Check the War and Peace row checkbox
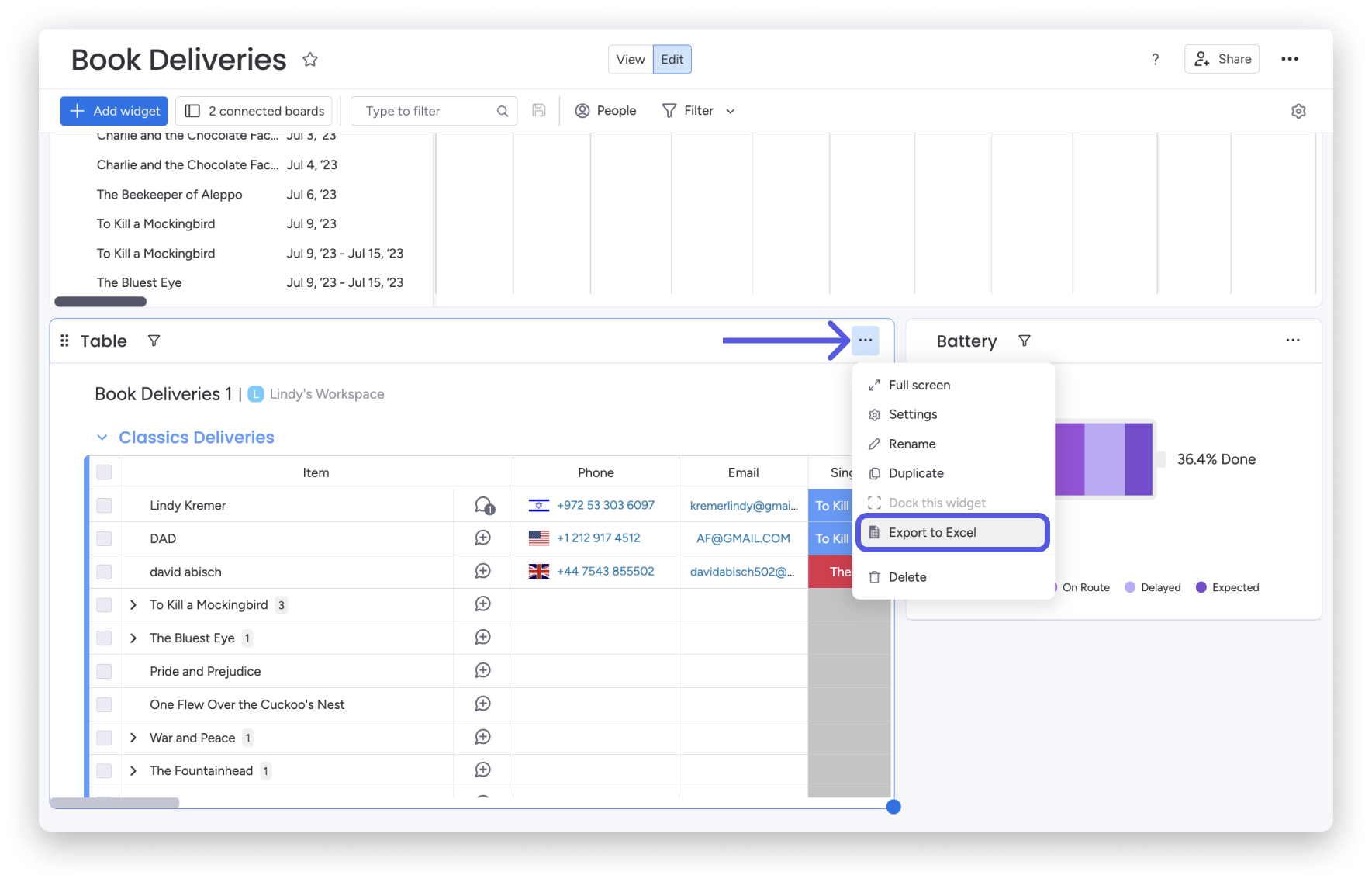Screen dimensions: 1372x882 pyautogui.click(x=104, y=738)
